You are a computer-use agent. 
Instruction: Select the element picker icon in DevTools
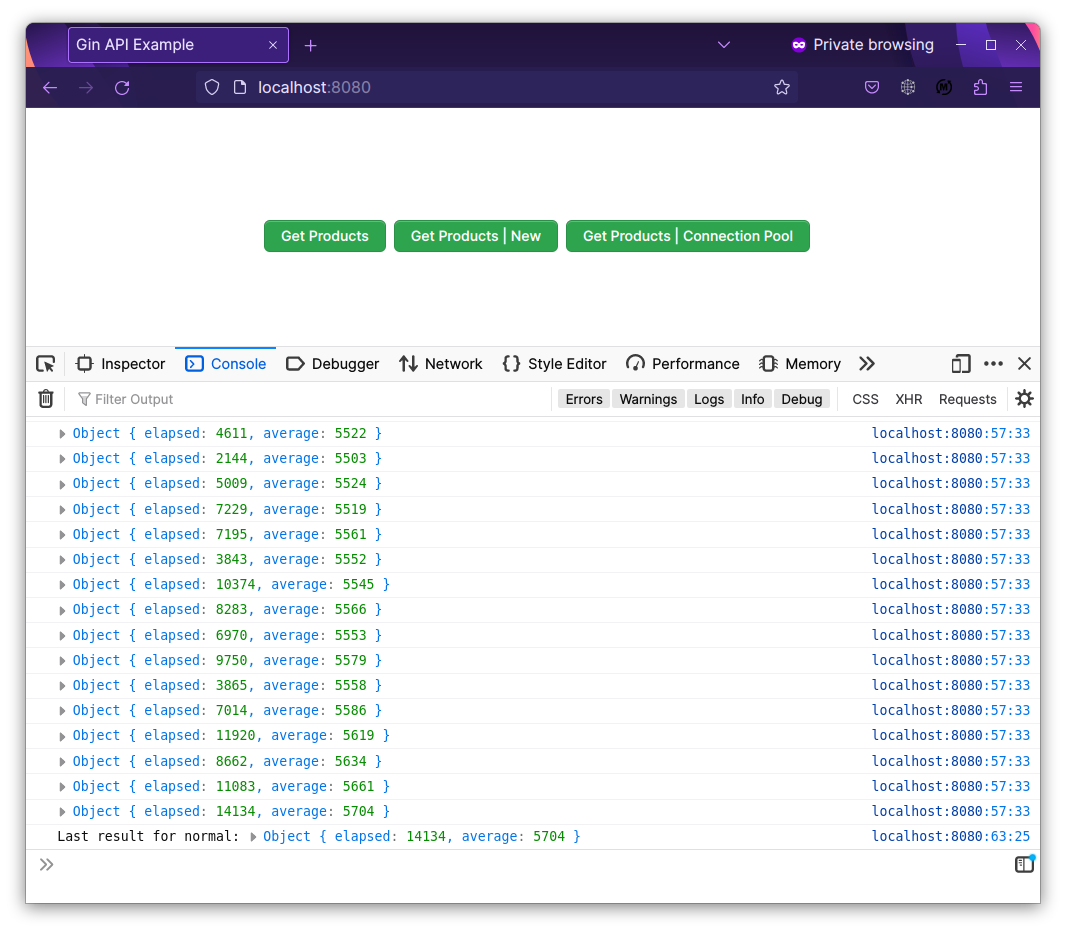(45, 364)
